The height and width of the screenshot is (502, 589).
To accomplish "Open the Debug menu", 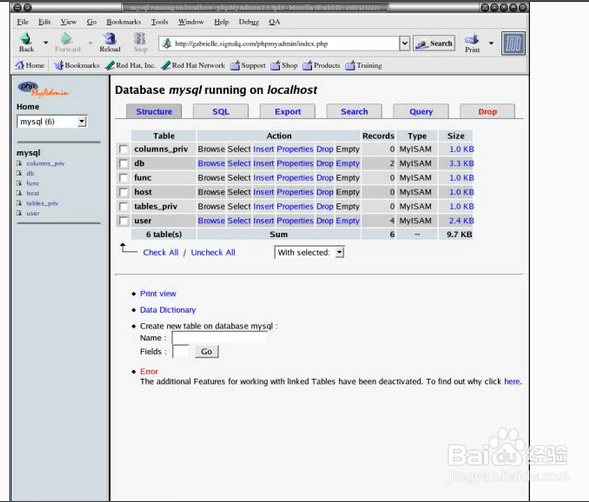I will [x=249, y=22].
